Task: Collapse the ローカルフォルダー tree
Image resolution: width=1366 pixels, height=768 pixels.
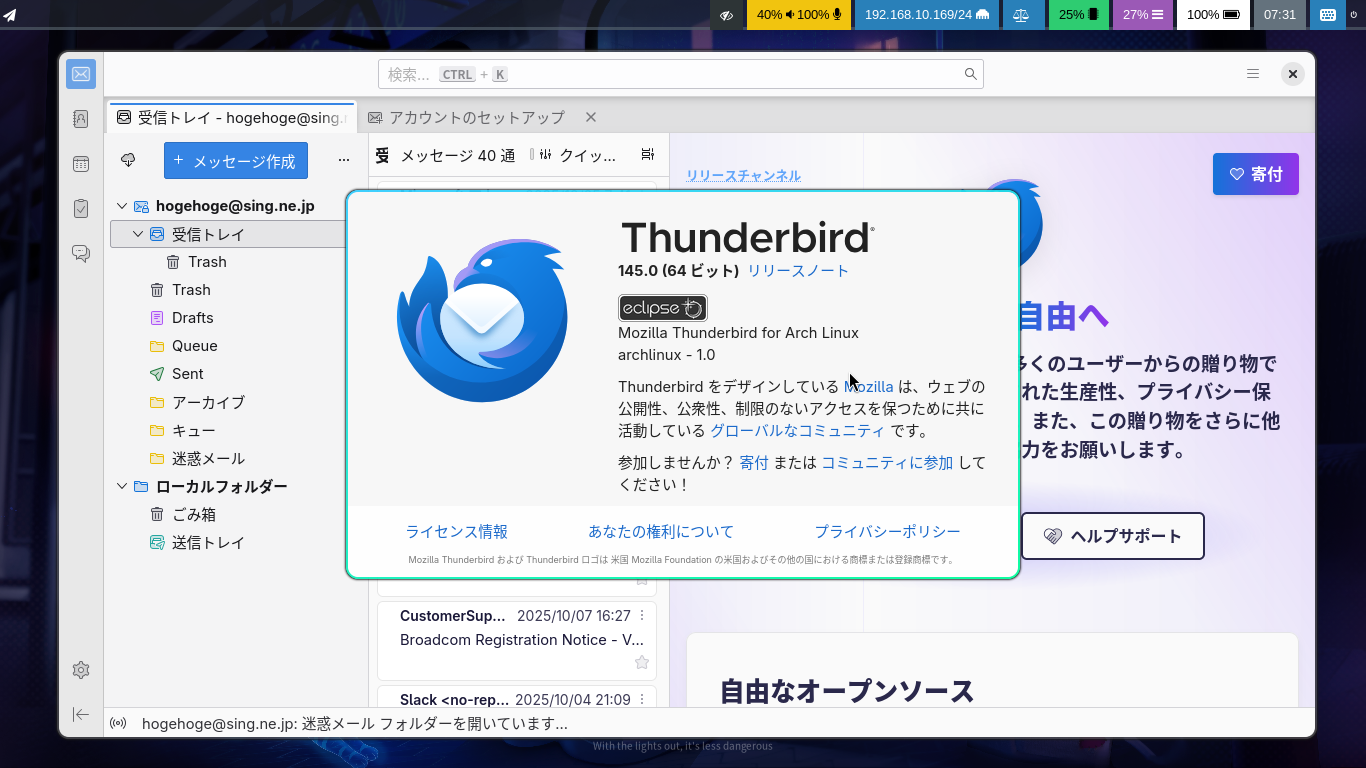Action: tap(122, 486)
